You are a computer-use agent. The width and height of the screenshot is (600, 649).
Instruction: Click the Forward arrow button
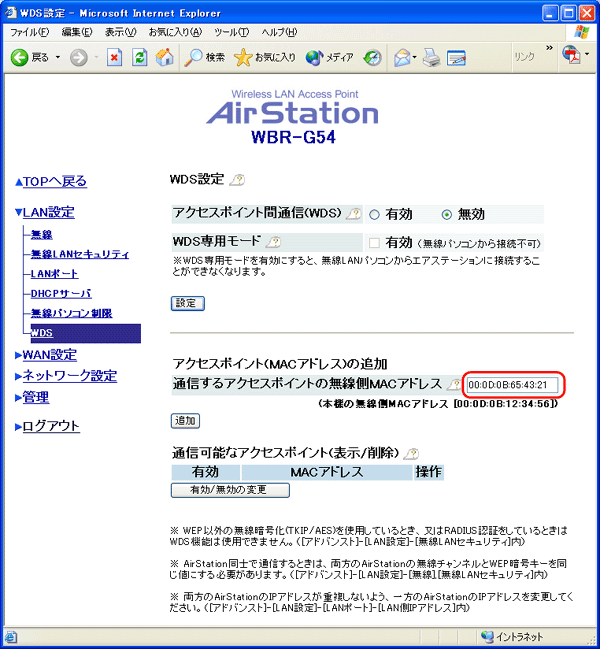pos(79,58)
